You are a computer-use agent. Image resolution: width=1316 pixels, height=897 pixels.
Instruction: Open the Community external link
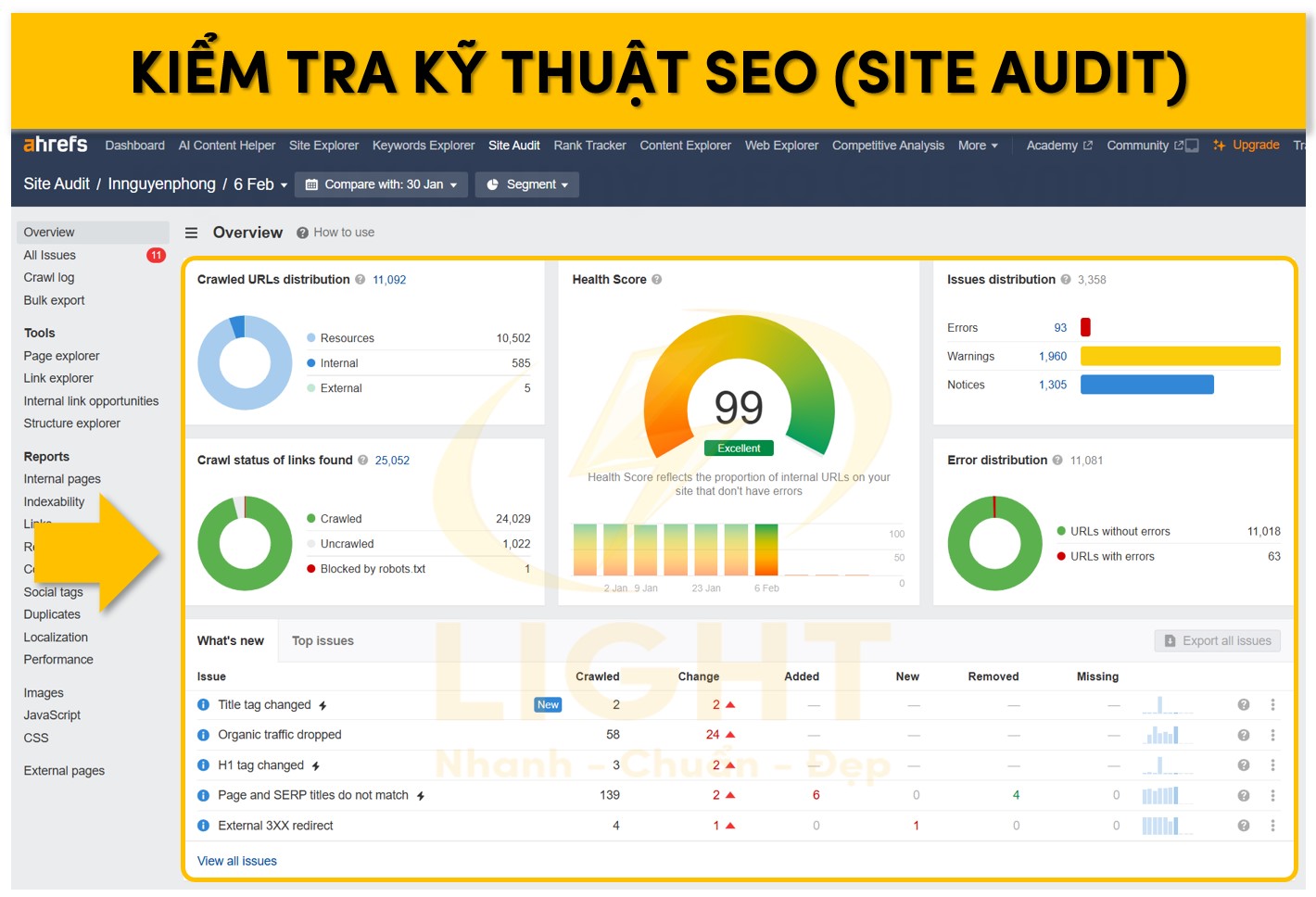point(1145,145)
